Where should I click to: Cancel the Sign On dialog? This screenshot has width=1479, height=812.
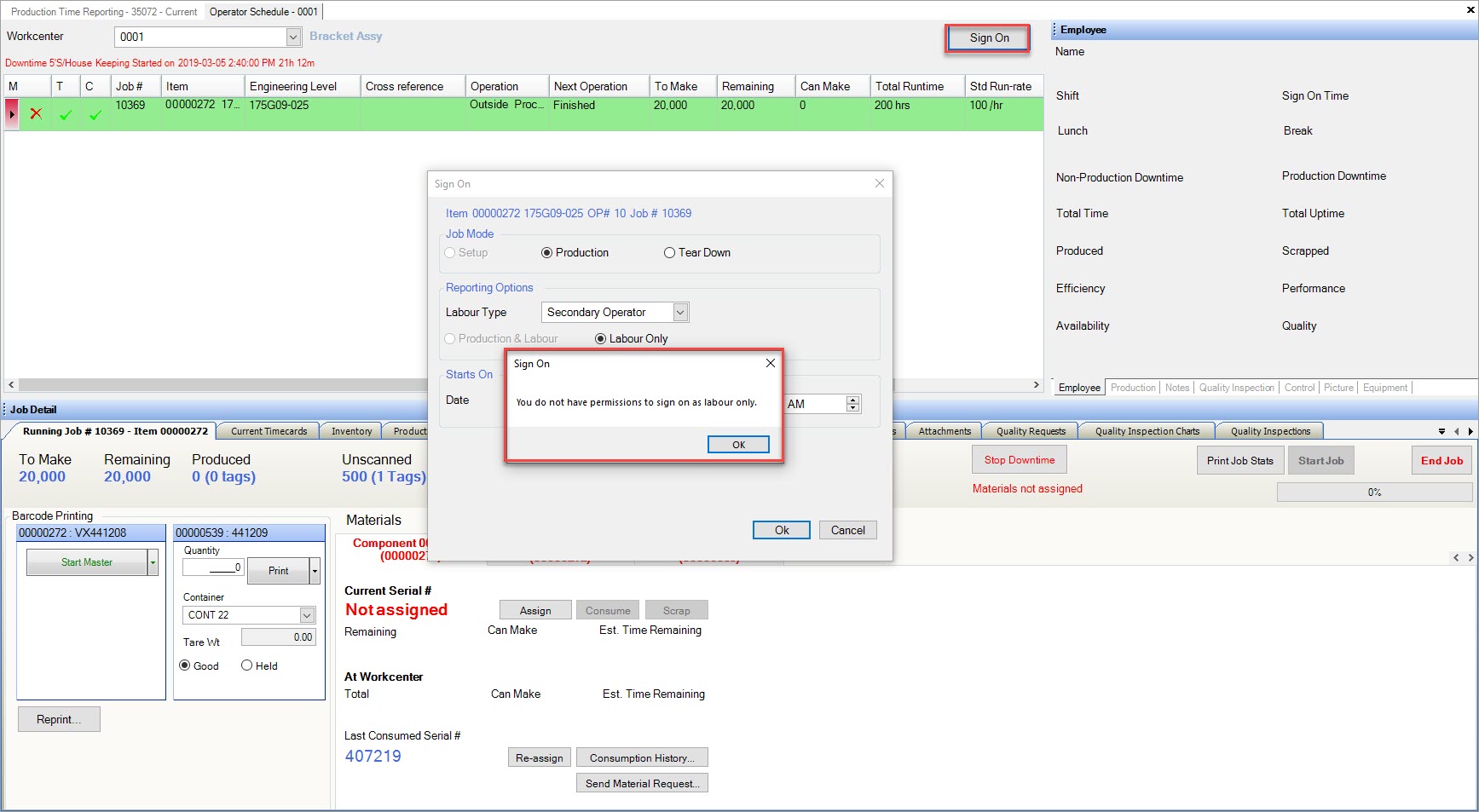848,530
